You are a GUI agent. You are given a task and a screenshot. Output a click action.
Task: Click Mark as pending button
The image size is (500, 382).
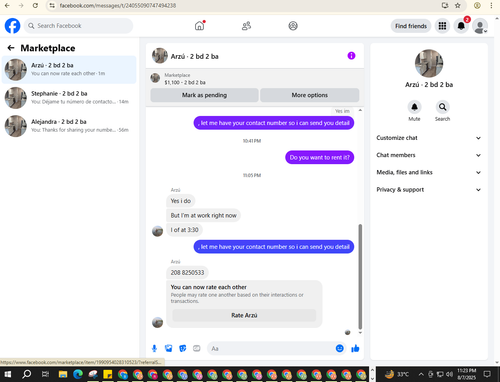click(204, 95)
